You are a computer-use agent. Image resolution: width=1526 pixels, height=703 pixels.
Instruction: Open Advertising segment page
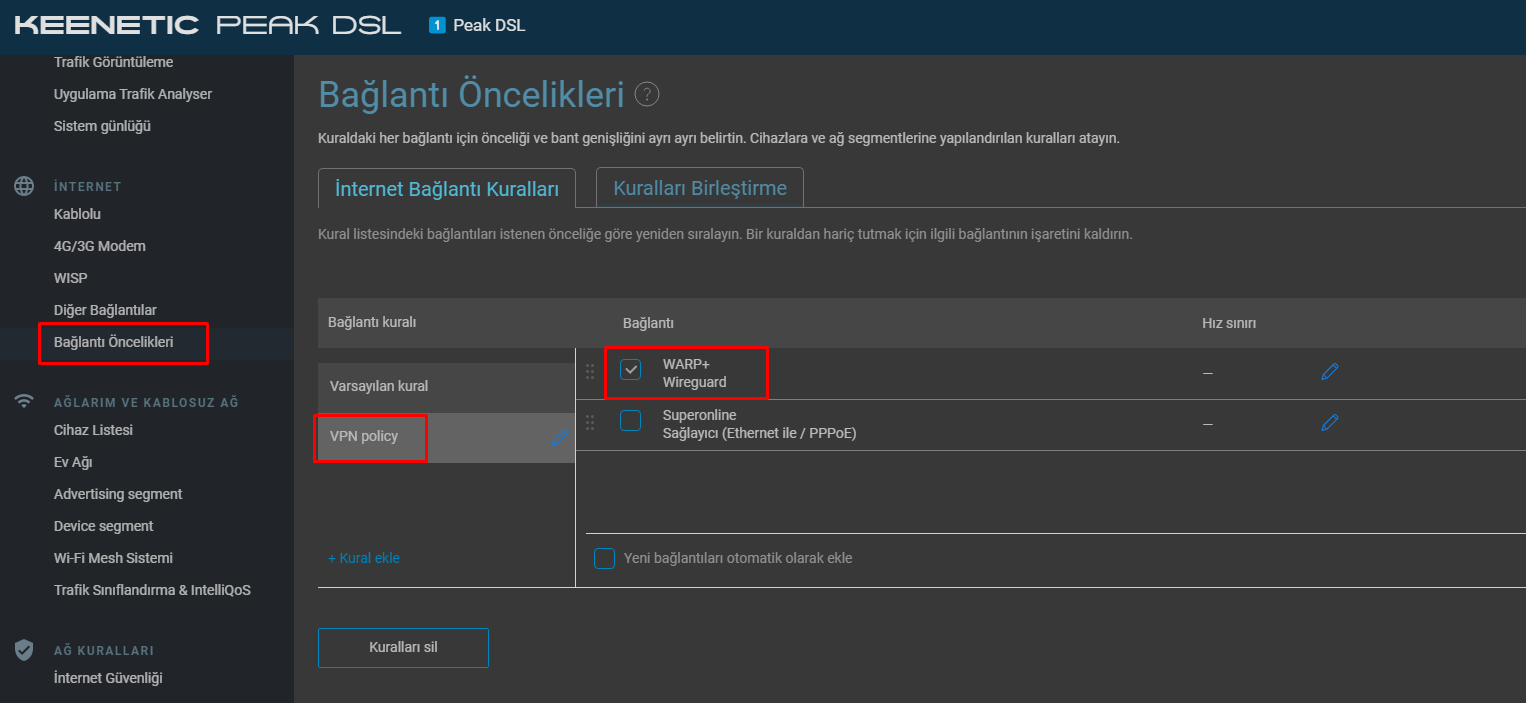[118, 494]
